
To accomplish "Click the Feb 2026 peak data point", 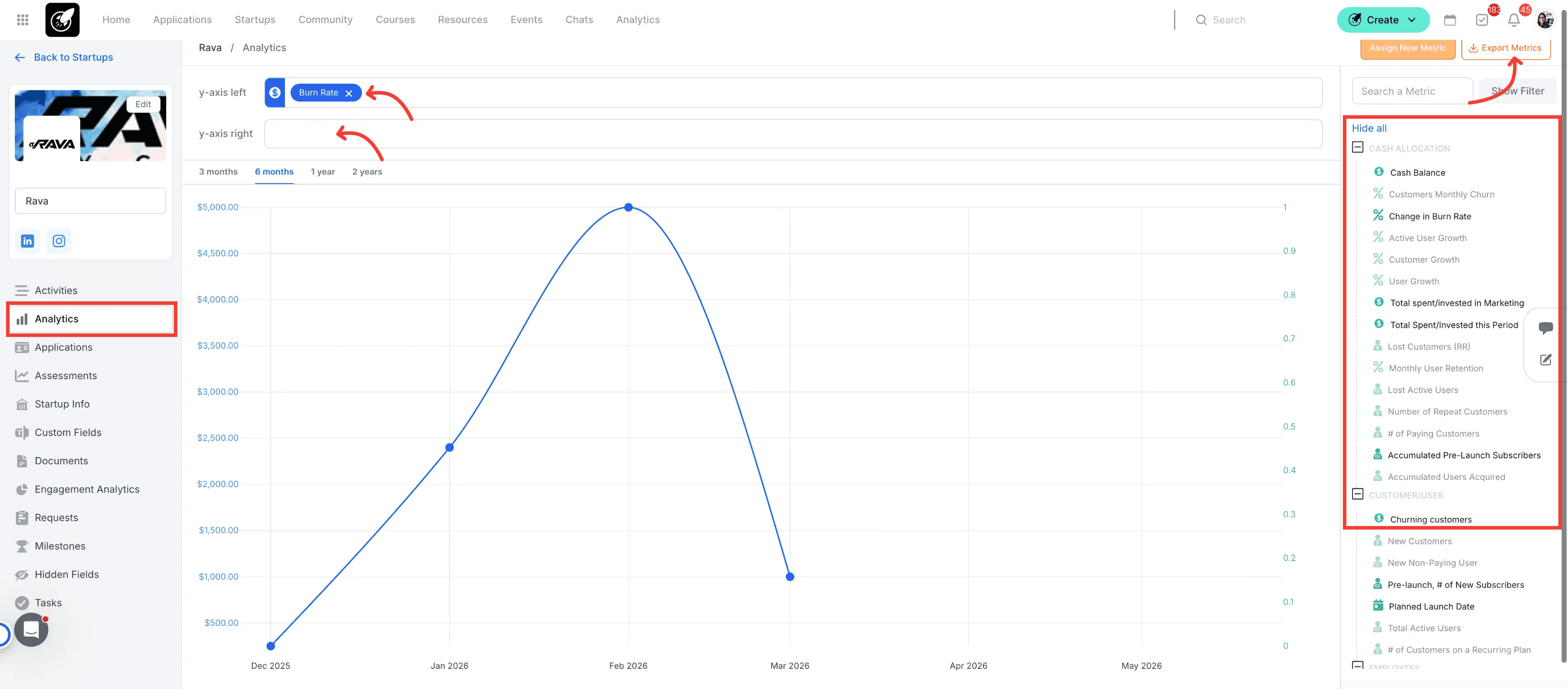I will click(628, 207).
